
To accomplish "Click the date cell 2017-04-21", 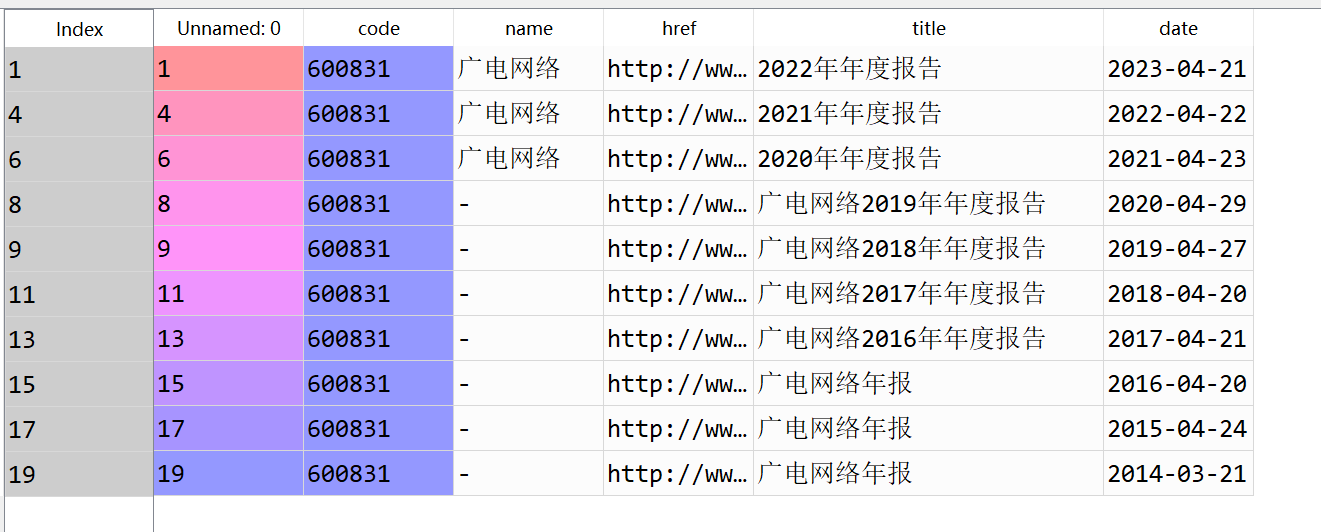I will pyautogui.click(x=1179, y=339).
